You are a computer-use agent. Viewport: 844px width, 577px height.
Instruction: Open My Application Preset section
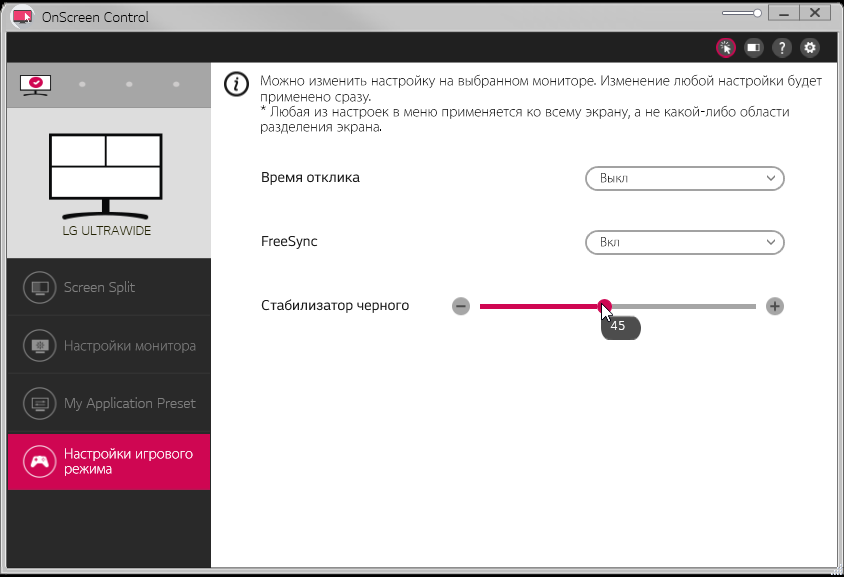pos(109,403)
